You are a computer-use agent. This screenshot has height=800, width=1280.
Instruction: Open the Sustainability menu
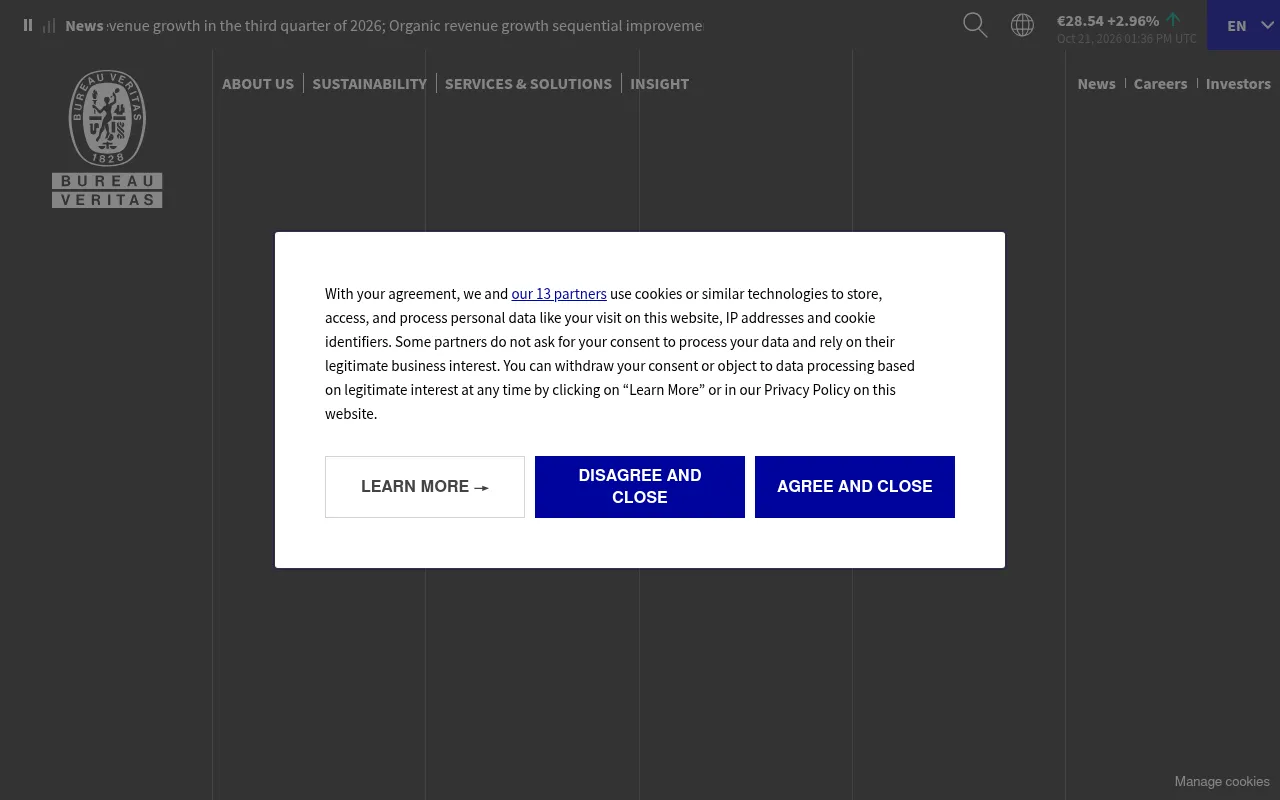click(369, 83)
